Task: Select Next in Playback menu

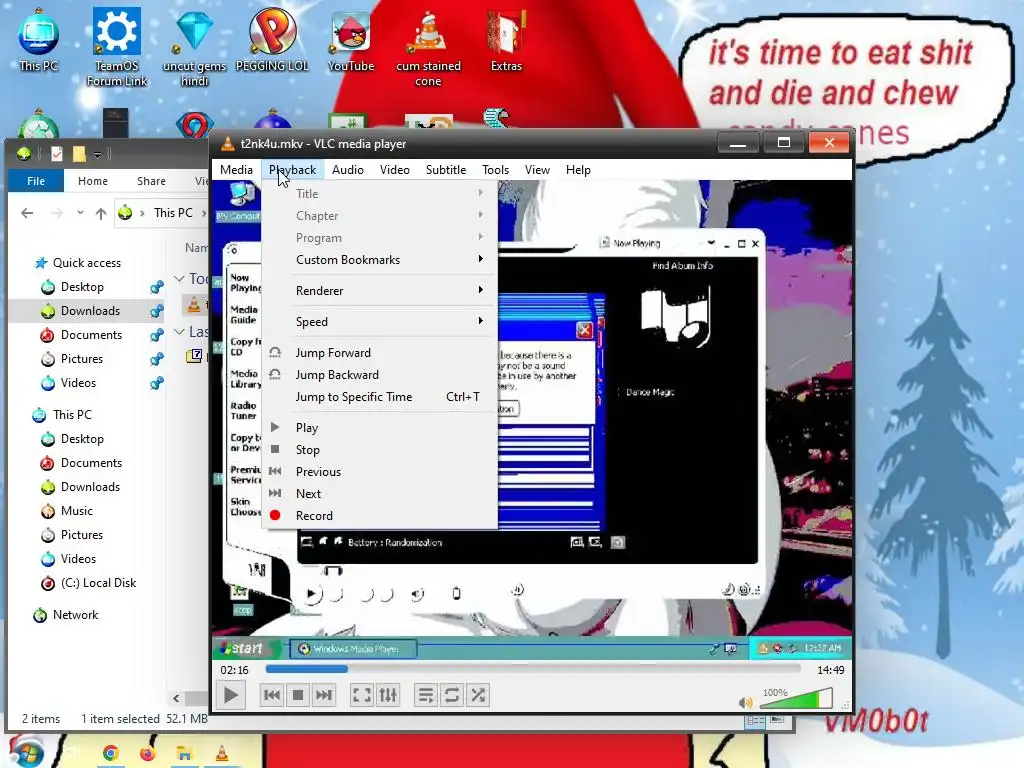Action: pos(380,494)
